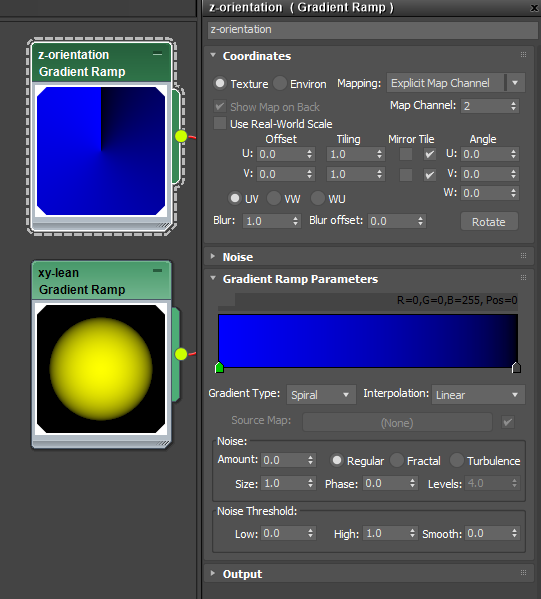Screen dimensions: 541x599
Task: Click the Blur offset spinner arrows
Action: [420, 221]
